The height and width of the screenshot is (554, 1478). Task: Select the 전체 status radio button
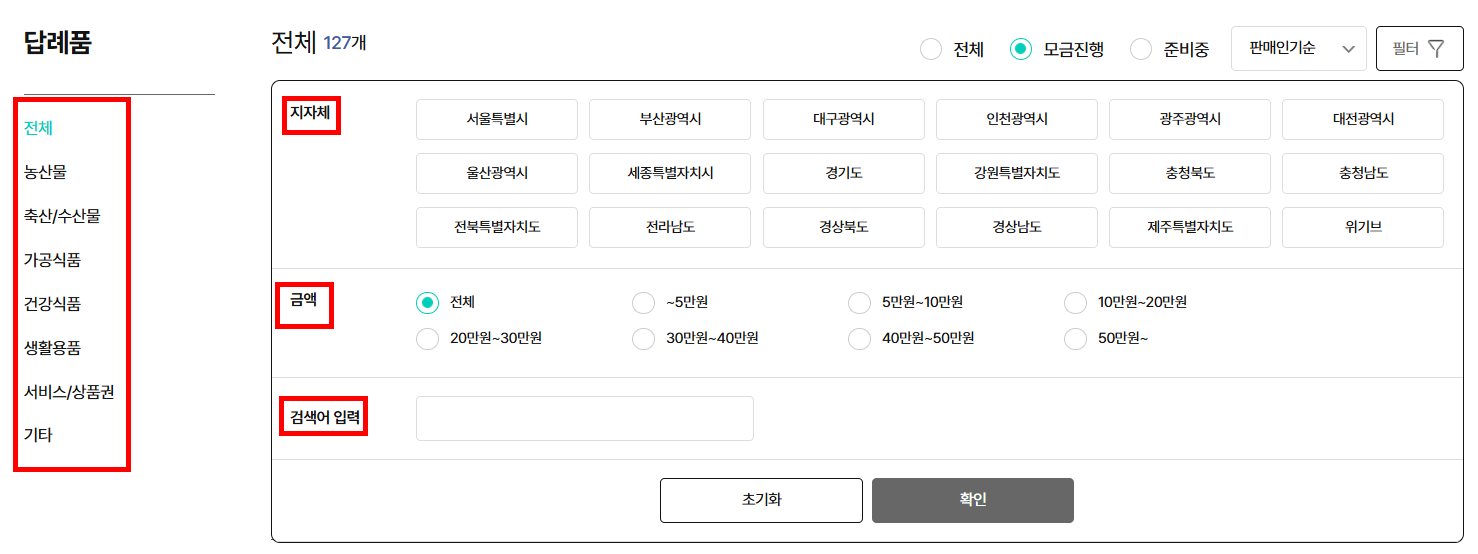[931, 49]
